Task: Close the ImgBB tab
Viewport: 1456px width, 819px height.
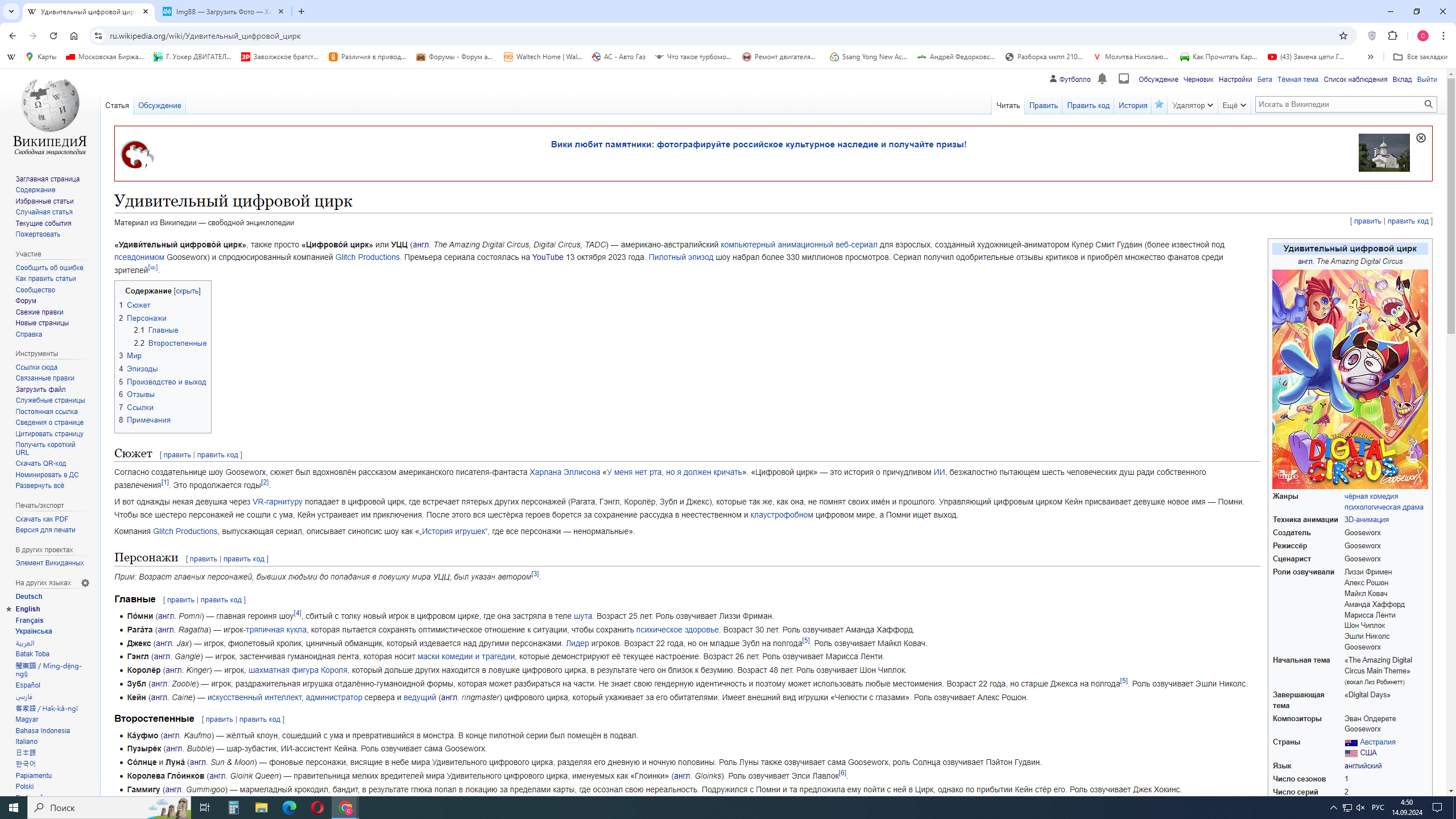Action: tap(281, 11)
